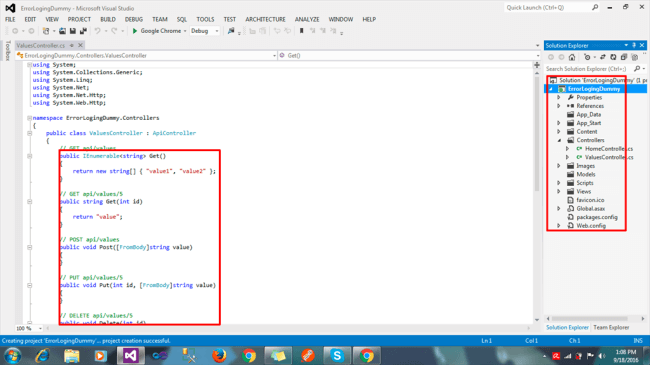The image size is (650, 365).
Task: Collapse the ValuesController class outline
Action: pos(29,133)
